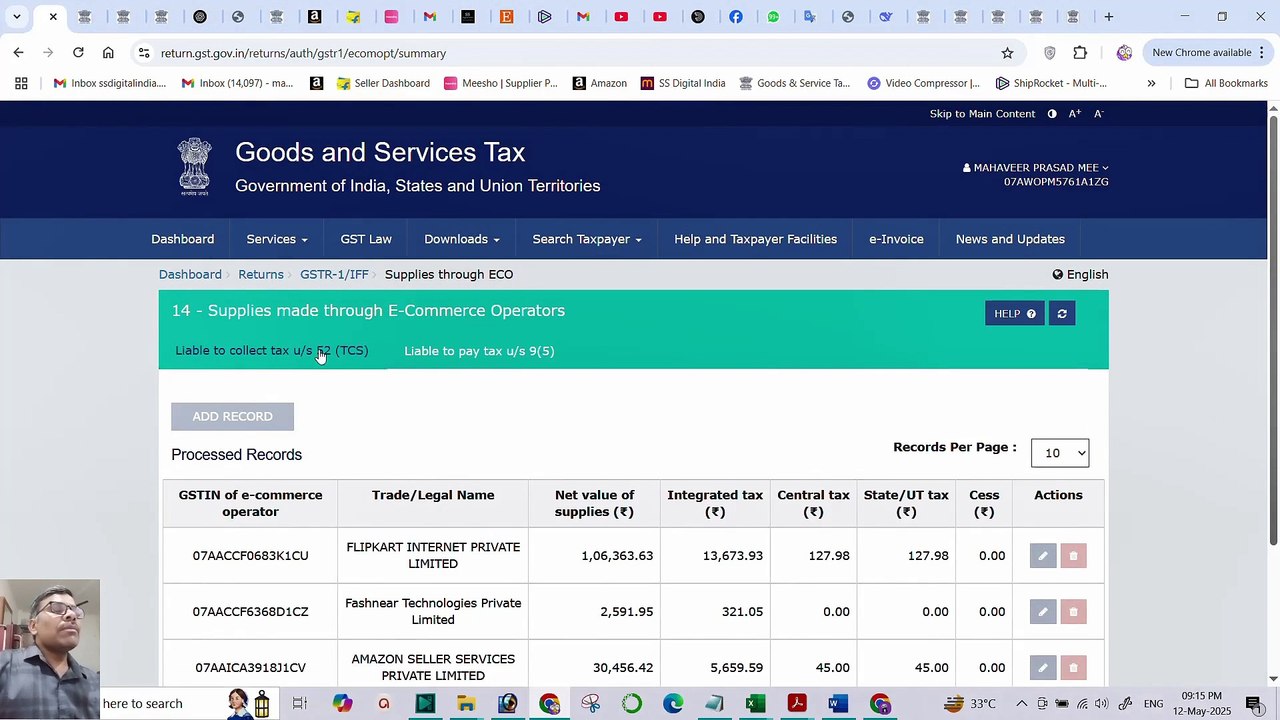Switch to the Facebook browser tab
The image size is (1280, 720).
click(x=736, y=17)
